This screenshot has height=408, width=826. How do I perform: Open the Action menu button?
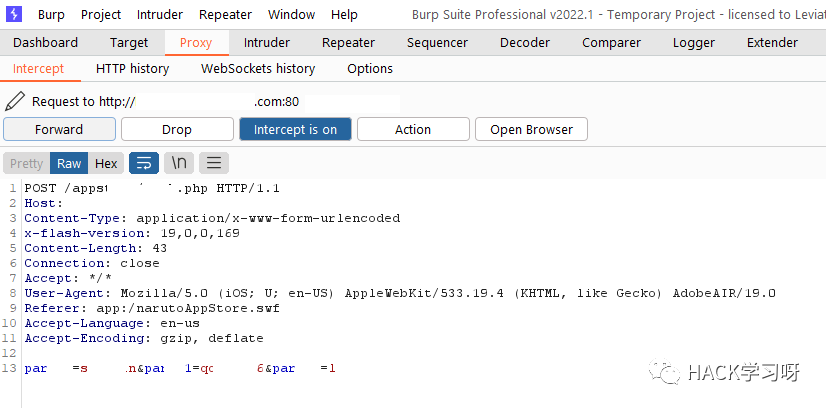coord(413,129)
